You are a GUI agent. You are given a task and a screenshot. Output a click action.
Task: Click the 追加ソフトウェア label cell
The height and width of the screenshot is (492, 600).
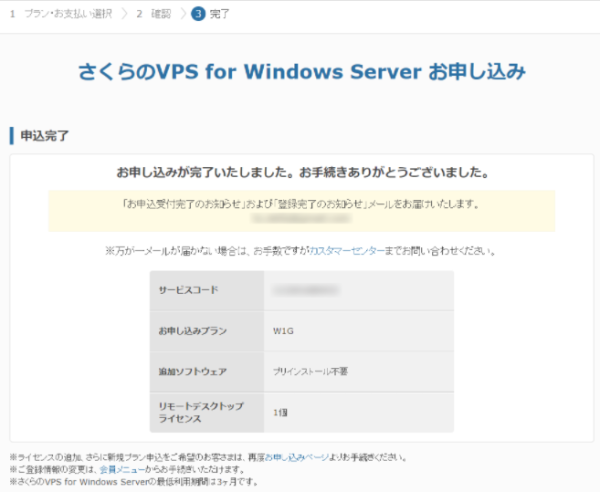pos(207,371)
